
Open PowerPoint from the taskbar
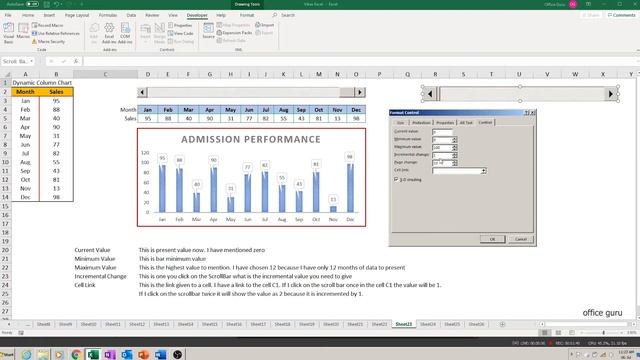[x=143, y=354]
